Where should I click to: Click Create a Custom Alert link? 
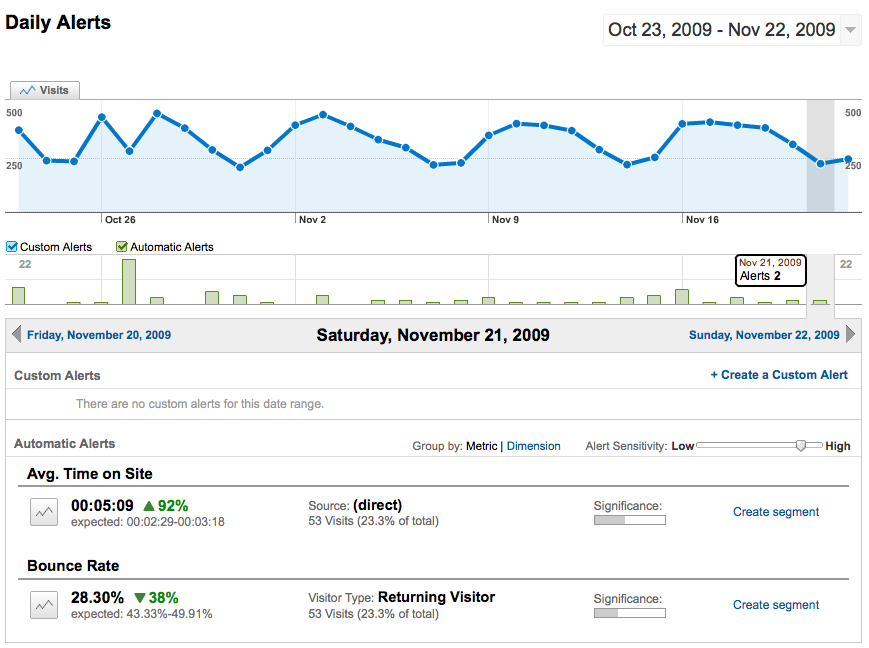pyautogui.click(x=778, y=375)
